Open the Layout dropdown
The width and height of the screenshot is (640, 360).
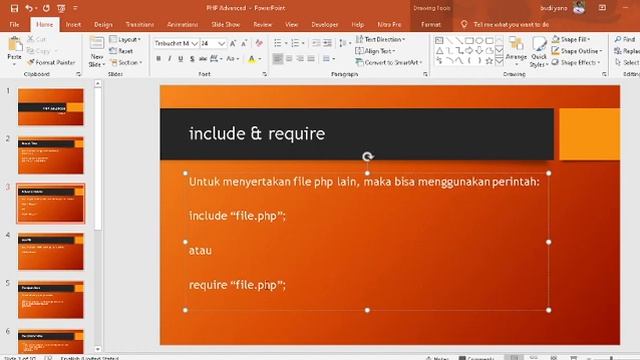125,40
